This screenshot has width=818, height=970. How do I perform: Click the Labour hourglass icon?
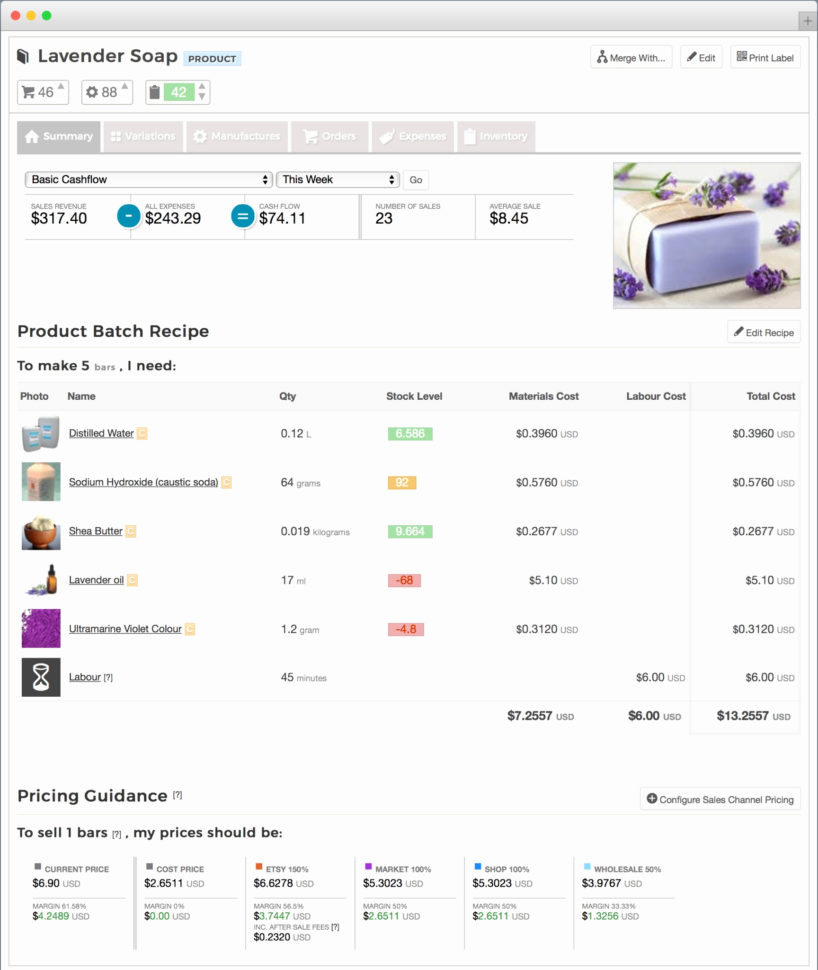(x=40, y=677)
